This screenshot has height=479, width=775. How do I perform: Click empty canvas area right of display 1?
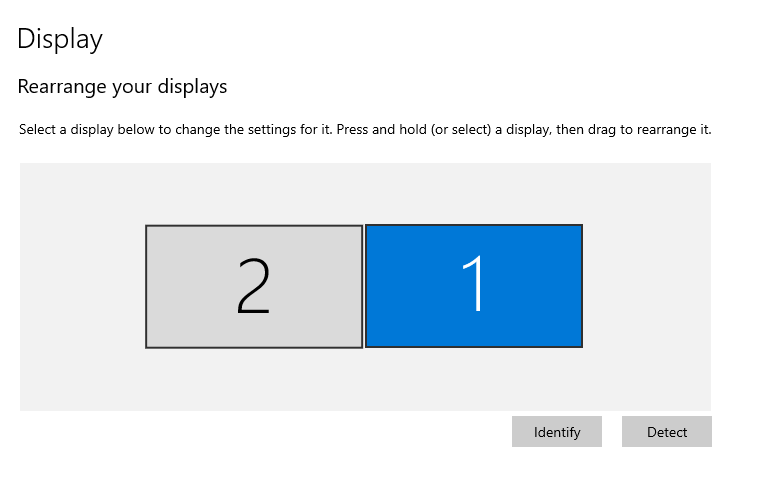[647, 287]
